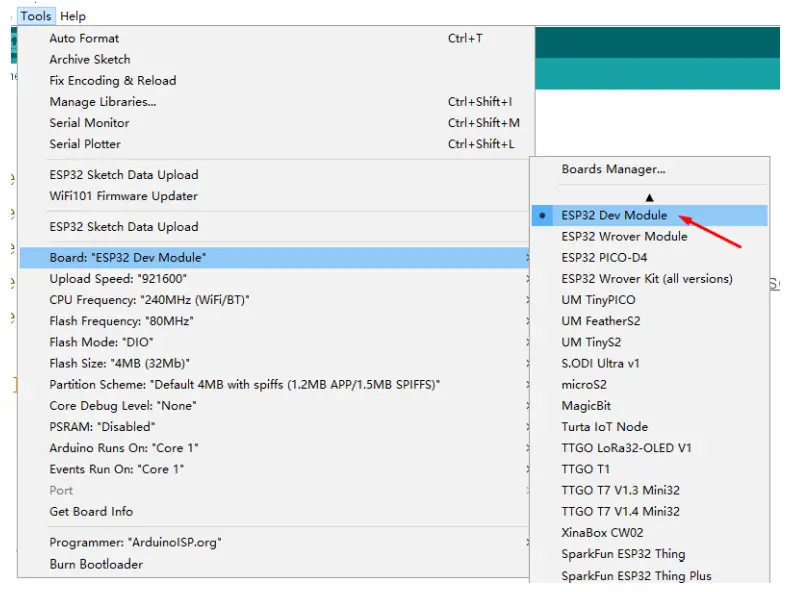This screenshot has width=790, height=592.
Task: Run Auto Format on the sketch
Action: [x=84, y=38]
